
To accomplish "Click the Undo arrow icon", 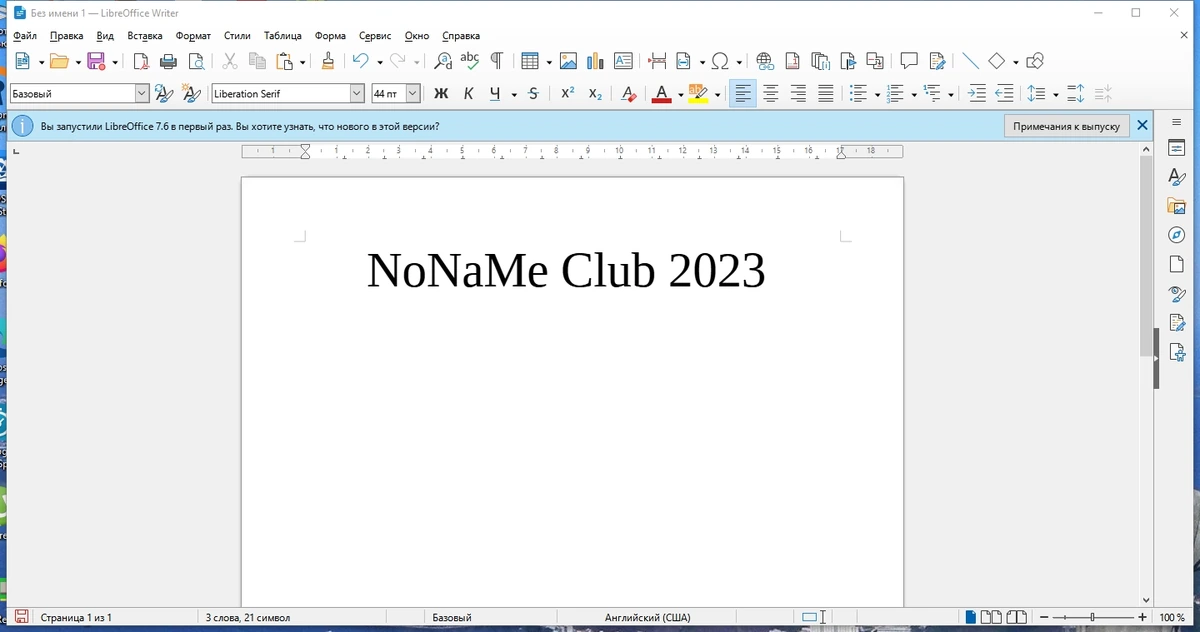I will tap(360, 61).
